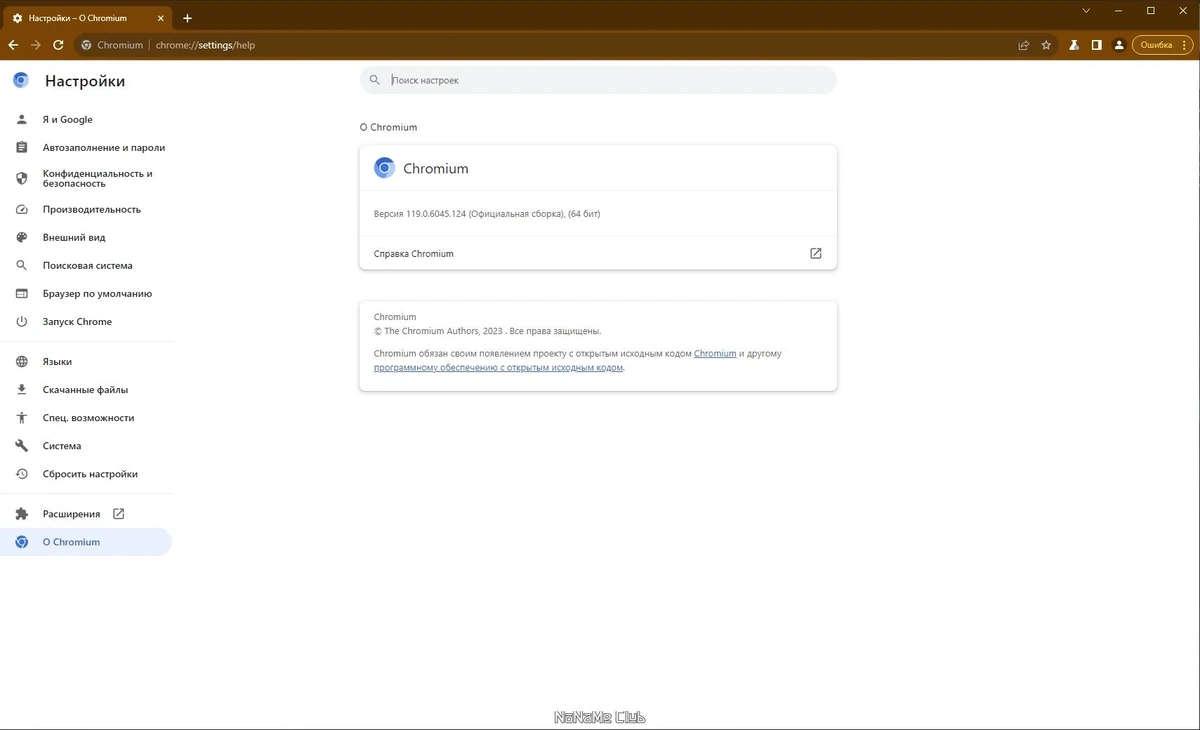
Task: Focus the Поиск настроек search field
Action: point(598,80)
